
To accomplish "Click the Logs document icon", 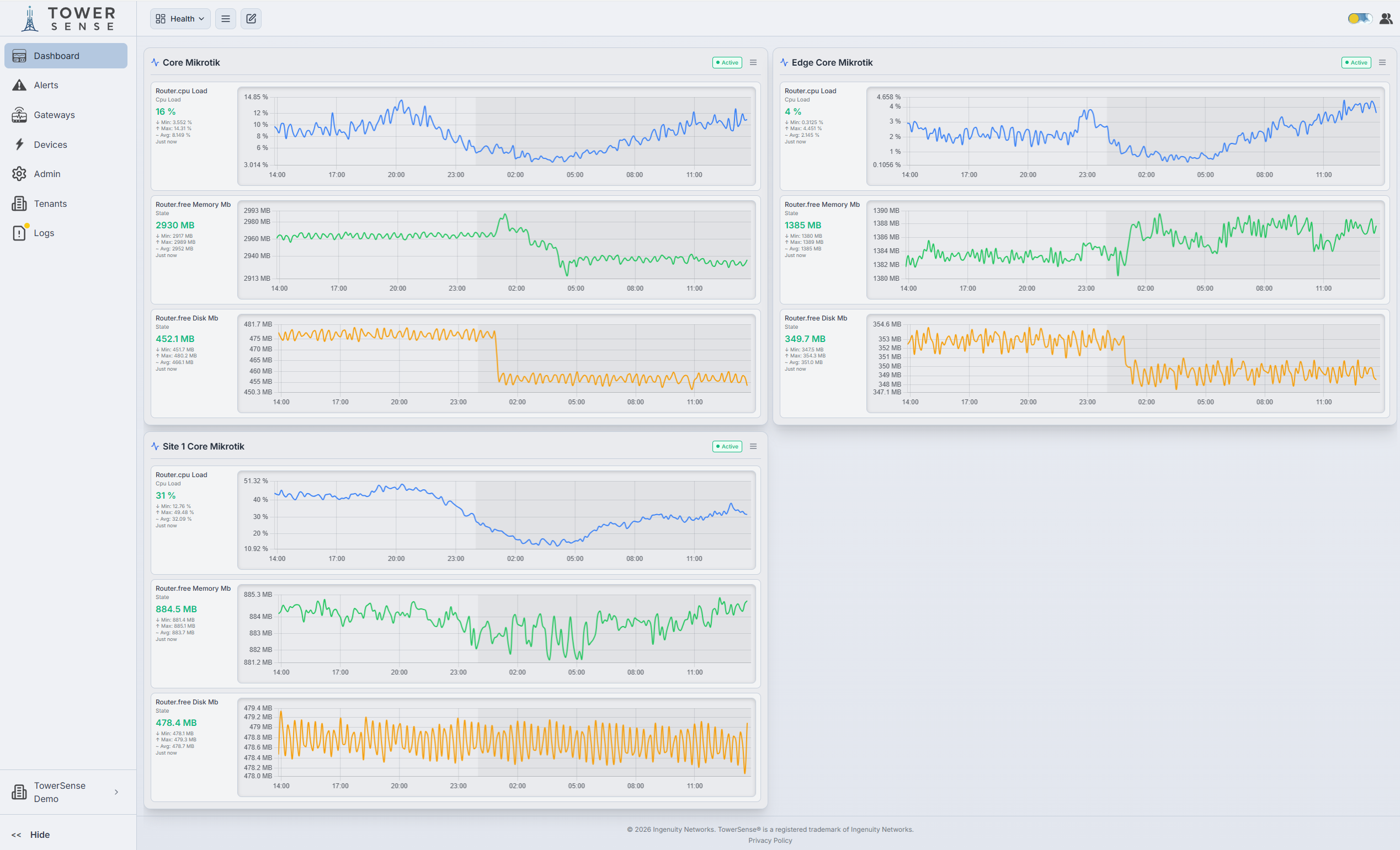I will click(x=19, y=233).
